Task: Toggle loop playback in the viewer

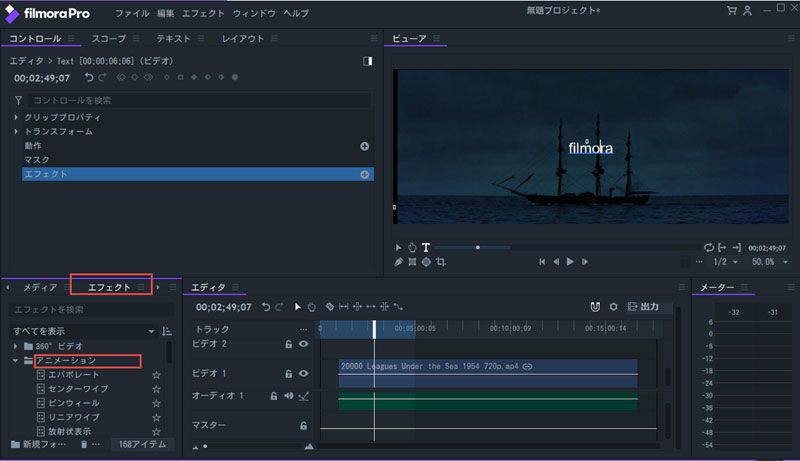Action: tap(709, 247)
